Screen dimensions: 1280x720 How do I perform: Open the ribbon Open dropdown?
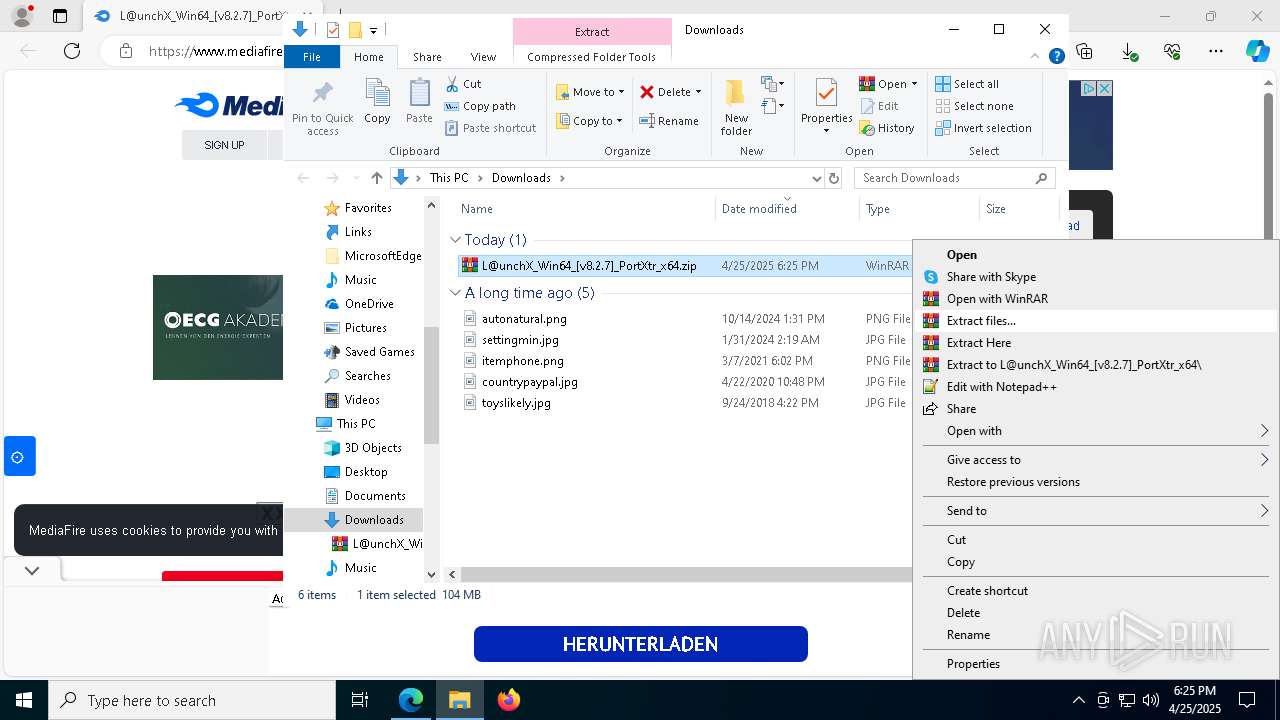(x=888, y=84)
